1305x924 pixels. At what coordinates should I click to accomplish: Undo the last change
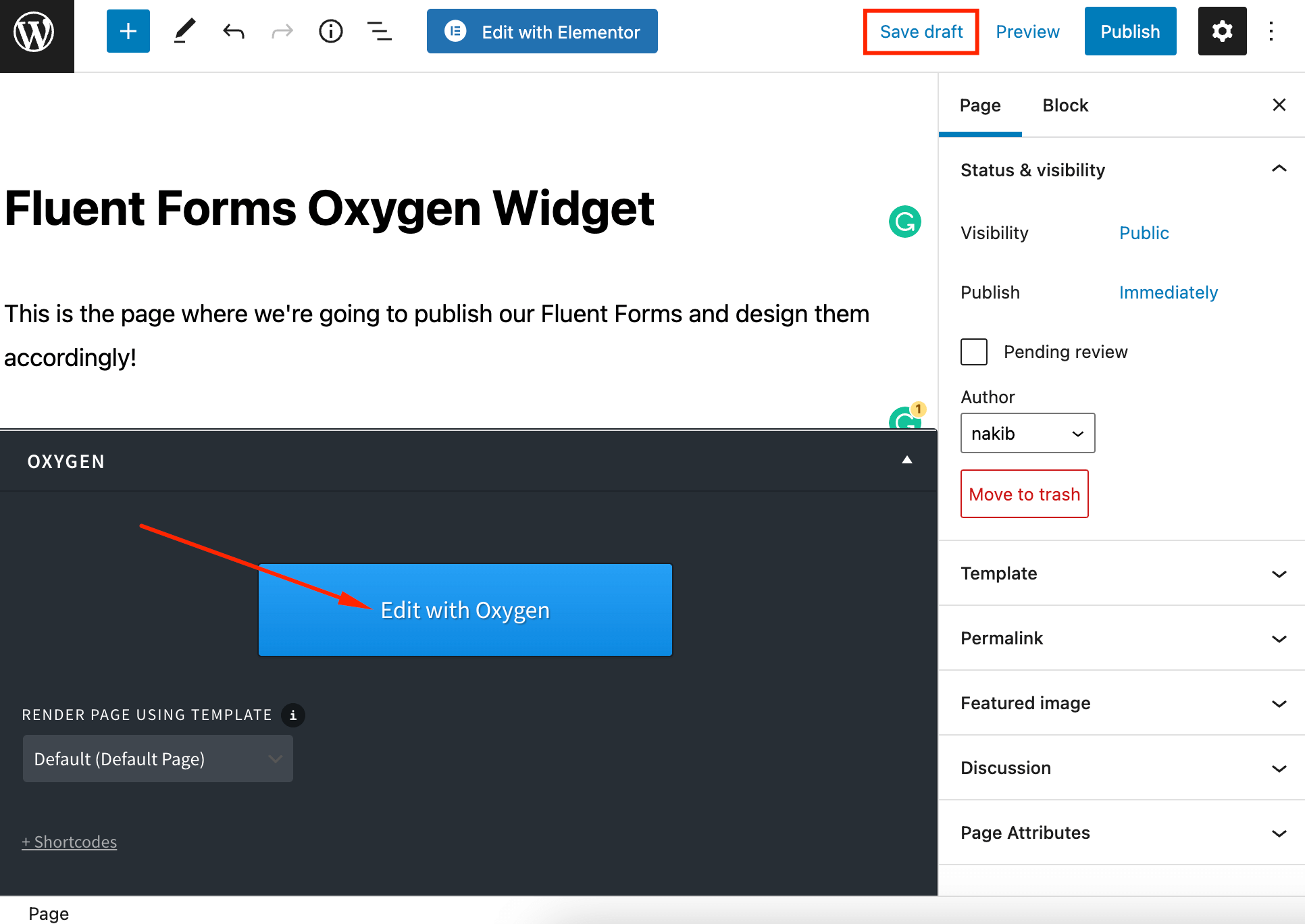(232, 30)
